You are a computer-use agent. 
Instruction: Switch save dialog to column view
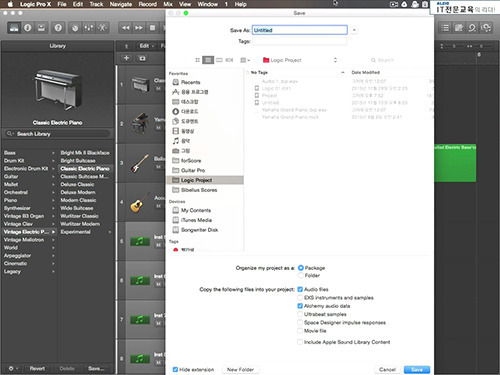219,60
